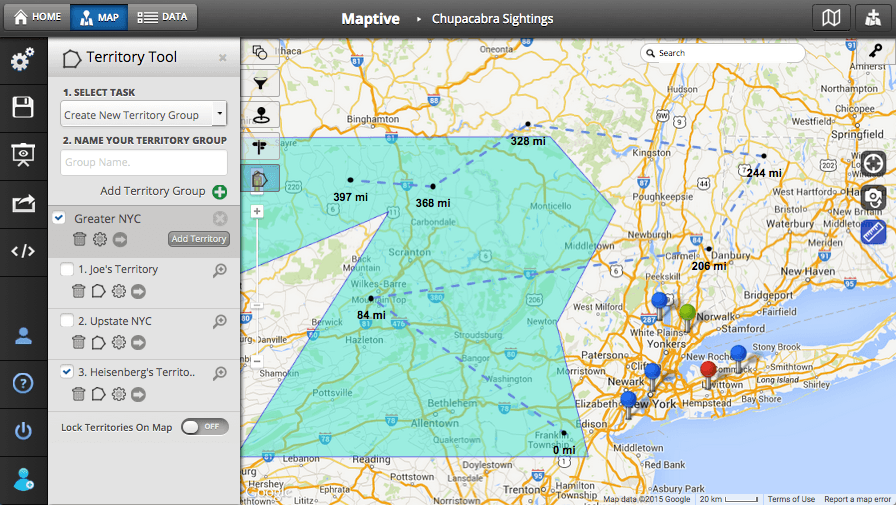Zoom to Upstate NYC with magnifier icon
896x505 pixels.
pos(220,322)
